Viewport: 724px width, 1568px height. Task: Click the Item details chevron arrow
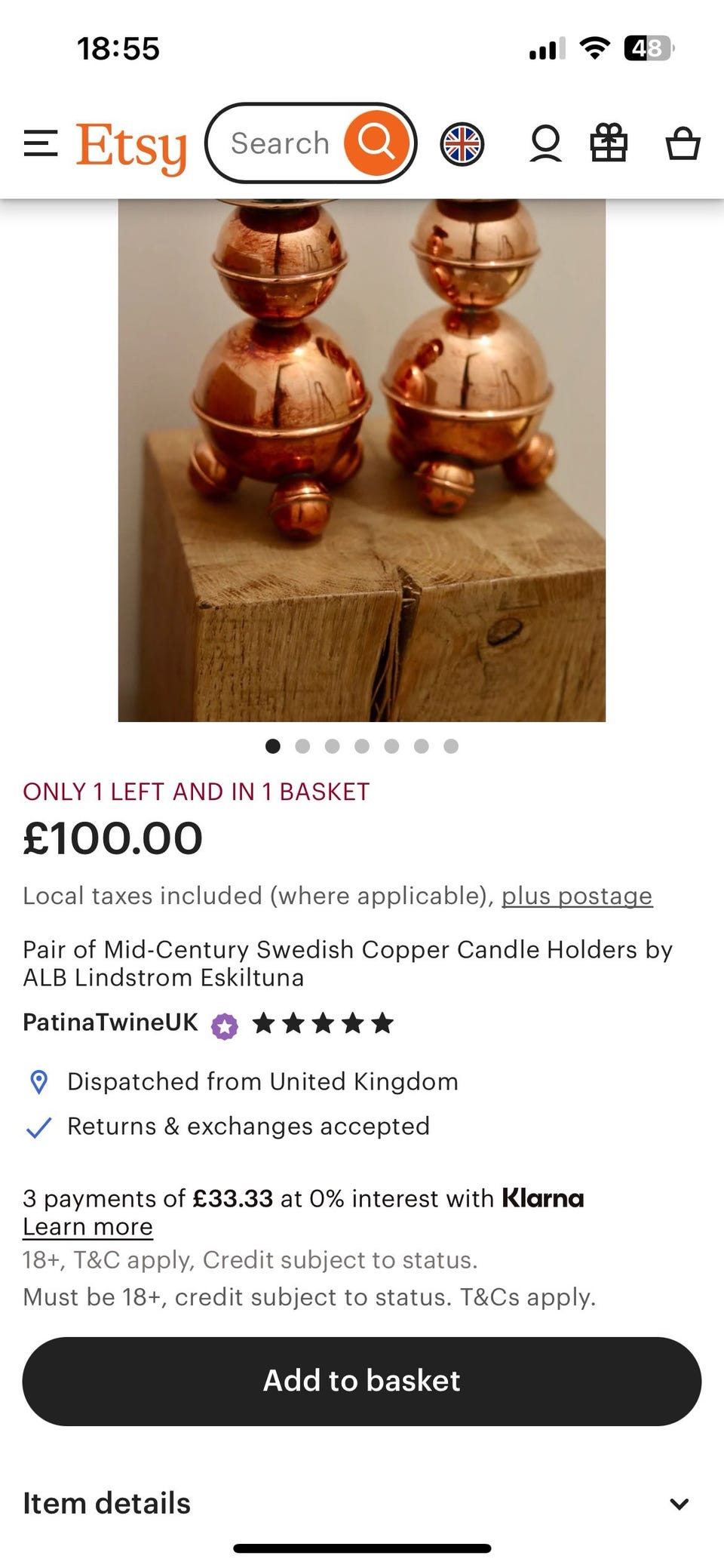(x=679, y=1504)
